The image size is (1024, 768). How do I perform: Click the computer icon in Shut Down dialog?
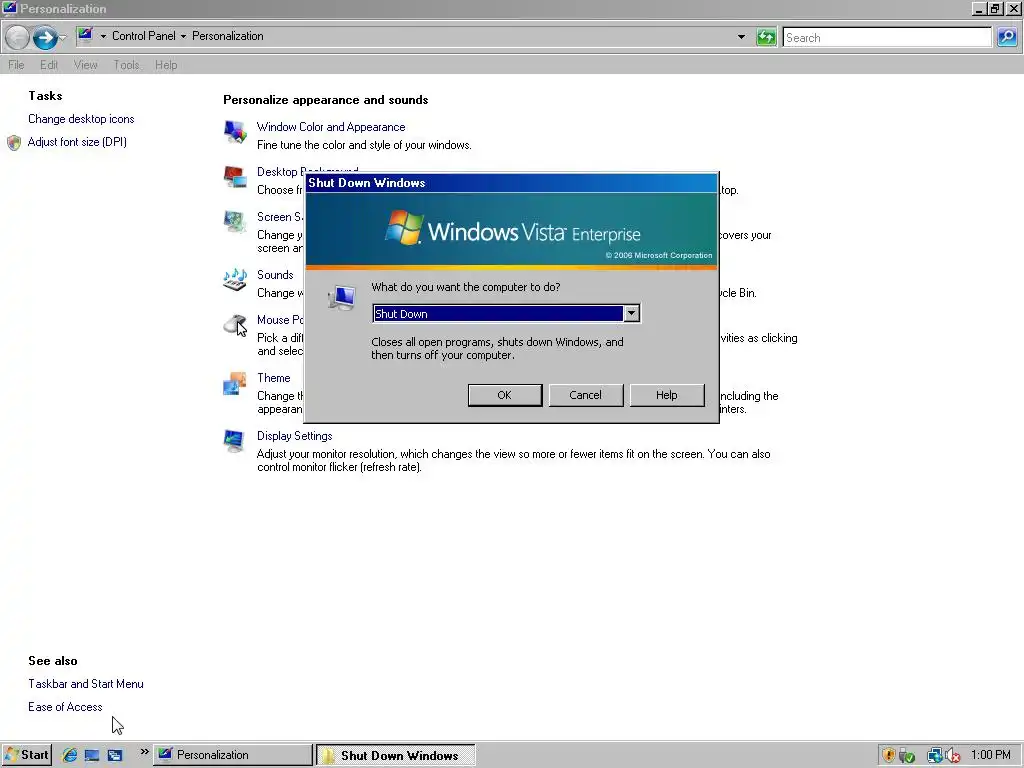[x=342, y=298]
